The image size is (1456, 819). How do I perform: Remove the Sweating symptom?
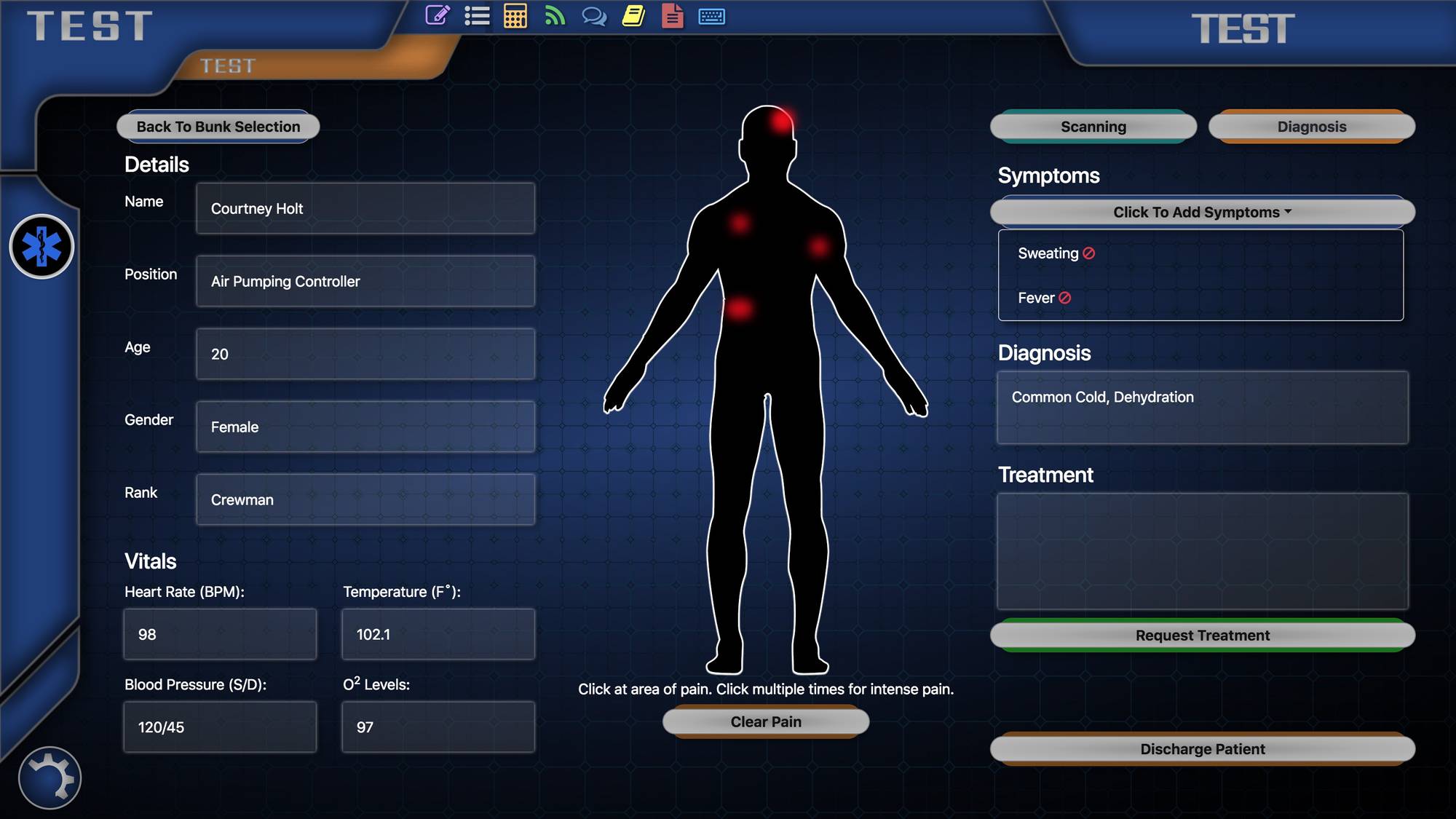1088,253
